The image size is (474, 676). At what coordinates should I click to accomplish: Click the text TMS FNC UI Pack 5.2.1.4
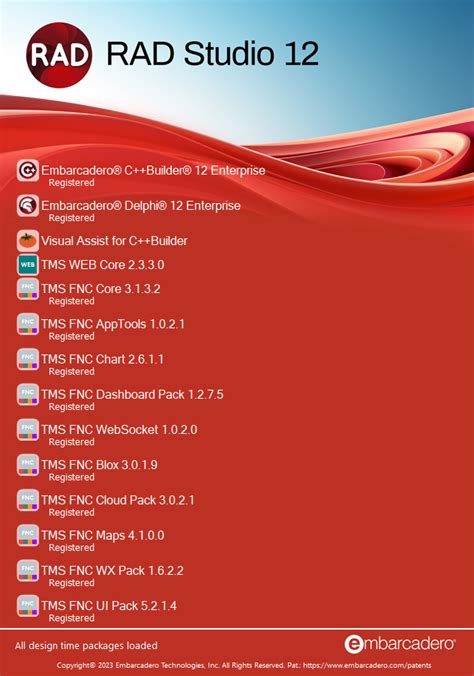click(109, 606)
